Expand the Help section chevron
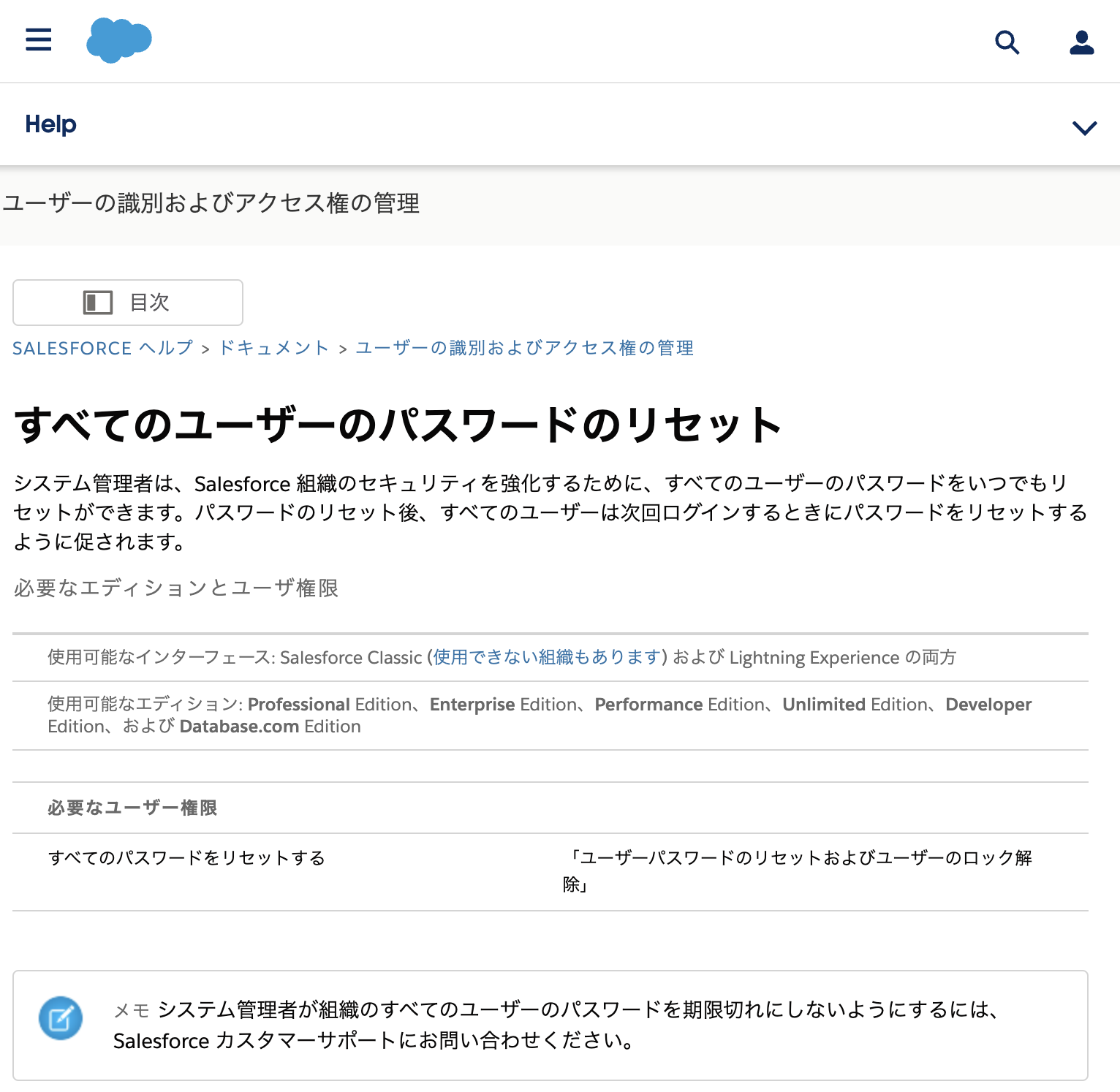Image resolution: width=1120 pixels, height=1092 pixels. tap(1085, 128)
